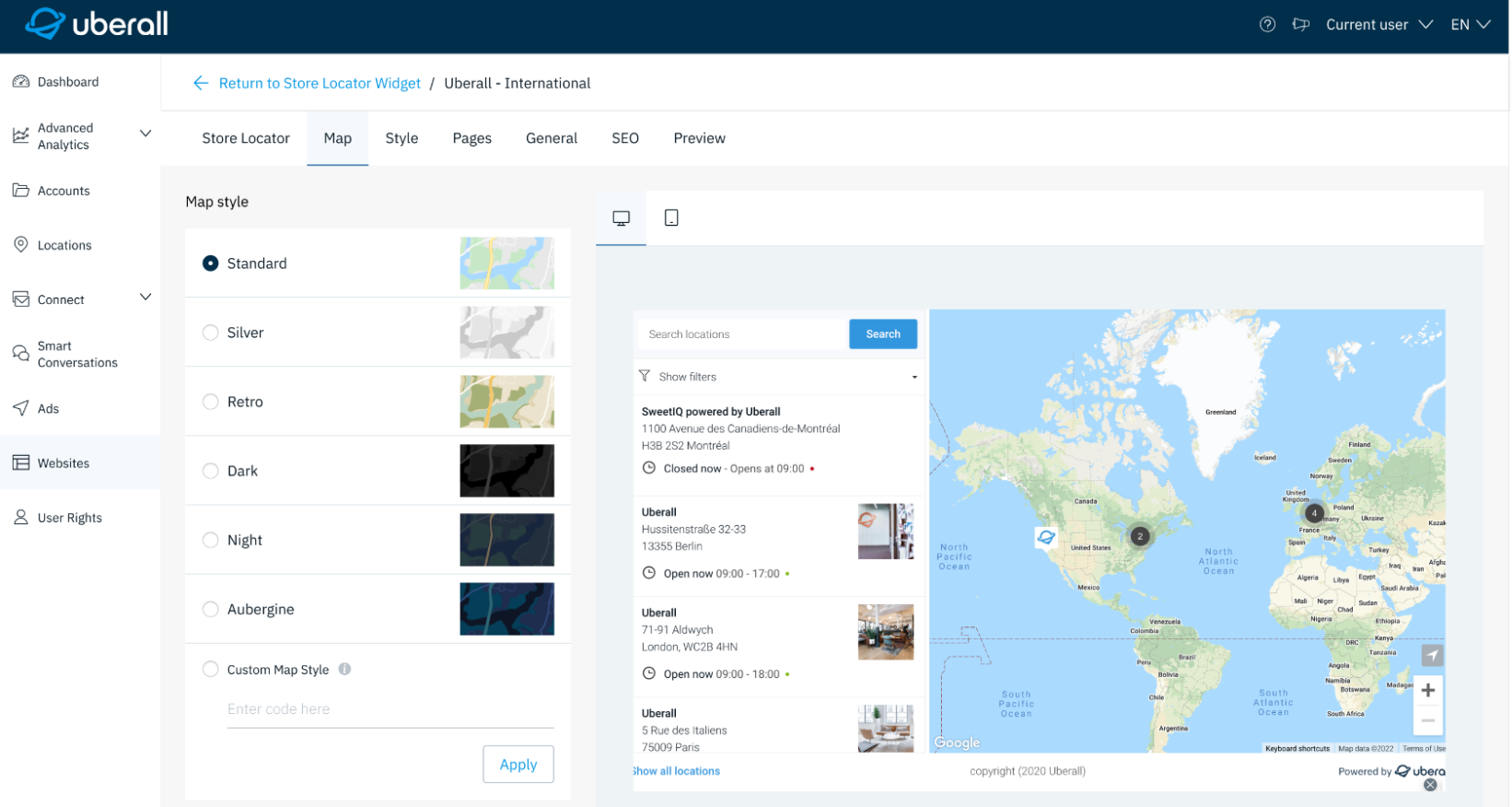This screenshot has width=1512, height=807.
Task: Click the map my-location arrow icon
Action: 1432,655
